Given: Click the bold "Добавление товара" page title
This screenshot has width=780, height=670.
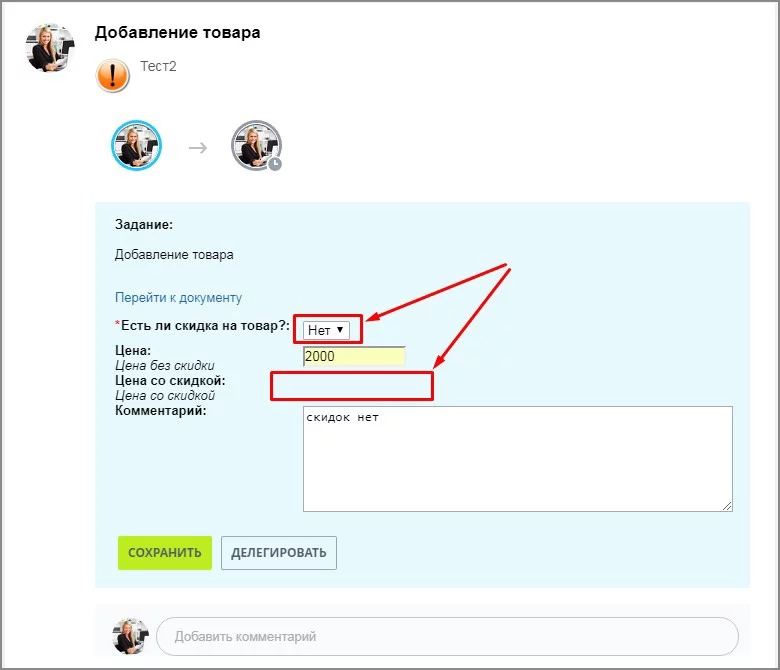Looking at the screenshot, I should [x=177, y=33].
